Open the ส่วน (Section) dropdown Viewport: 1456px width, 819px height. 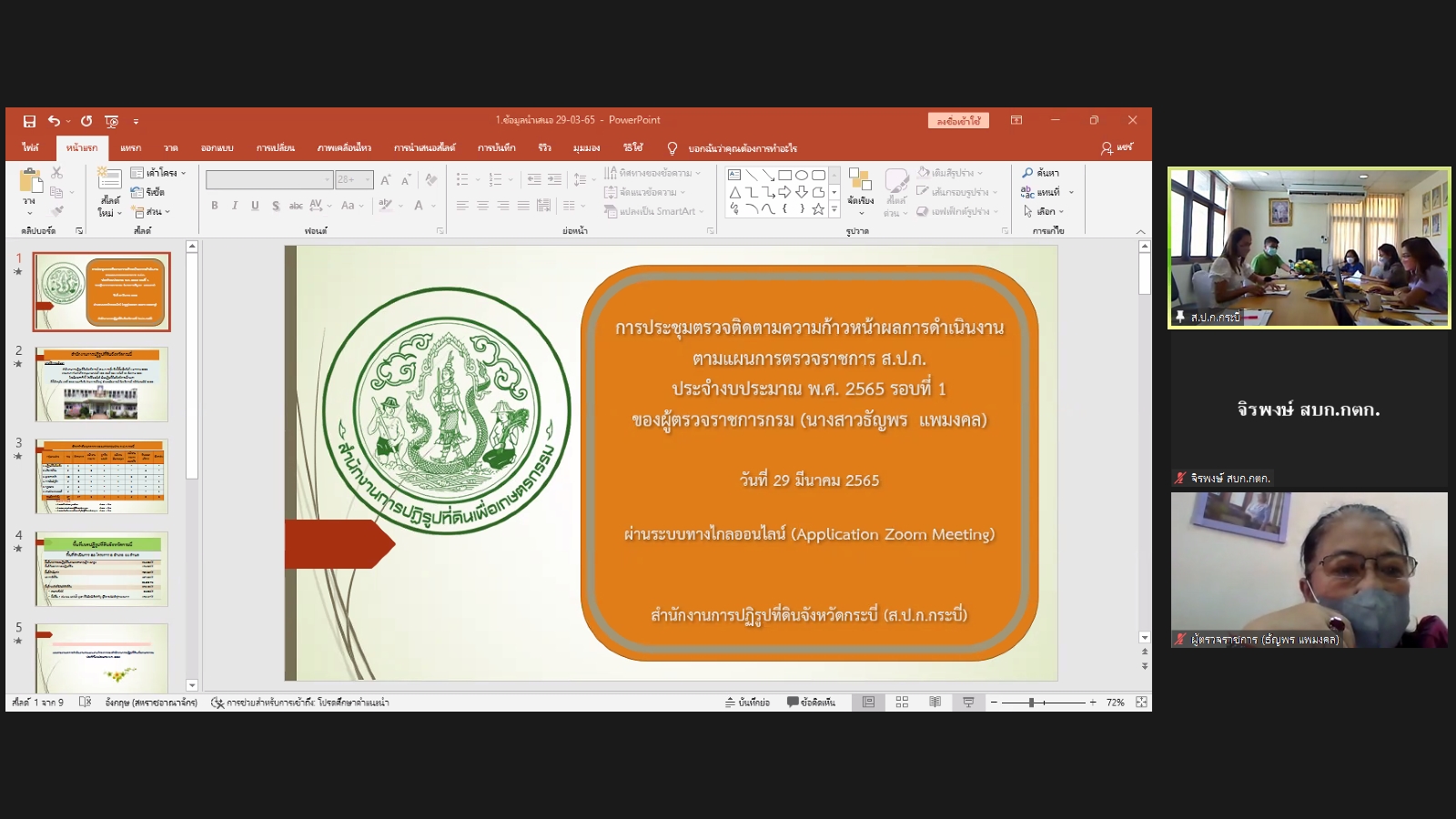[x=151, y=211]
